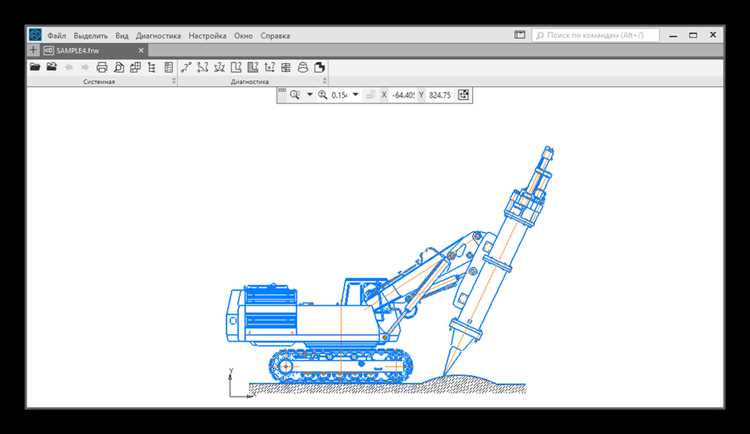Open the Настройка menu
750x434 pixels.
(x=208, y=35)
